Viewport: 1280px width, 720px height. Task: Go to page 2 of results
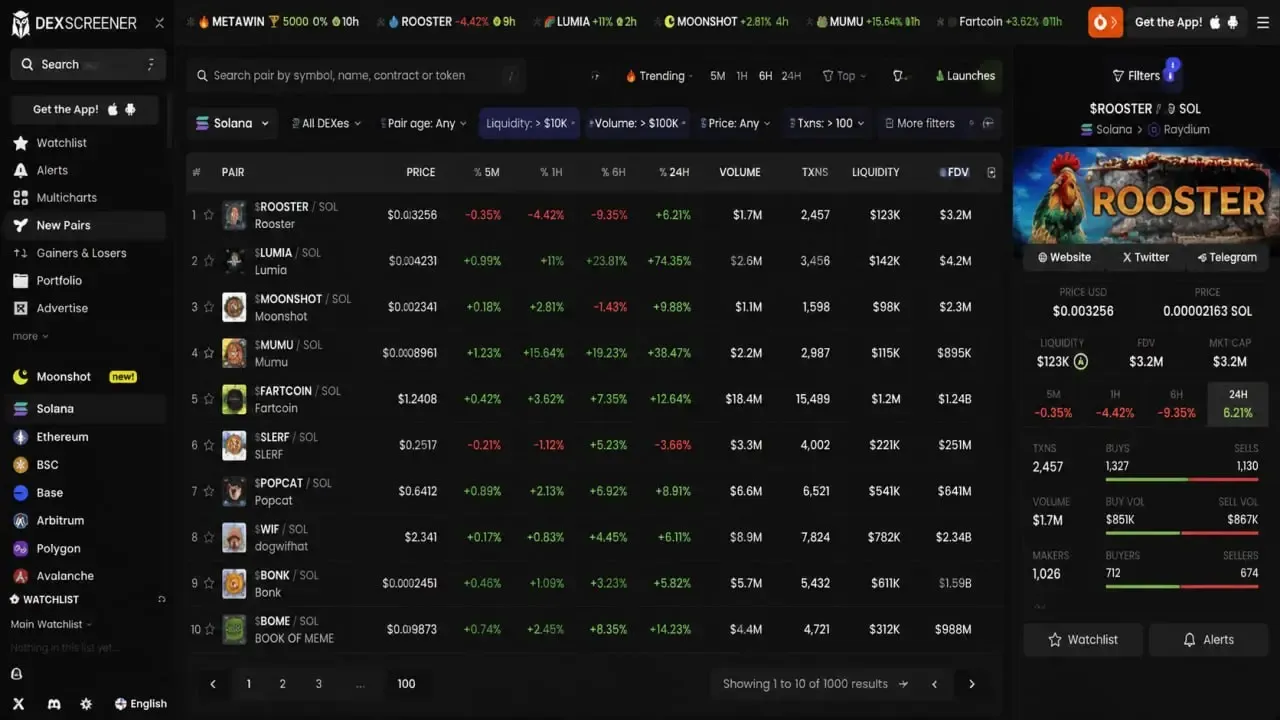coord(283,684)
